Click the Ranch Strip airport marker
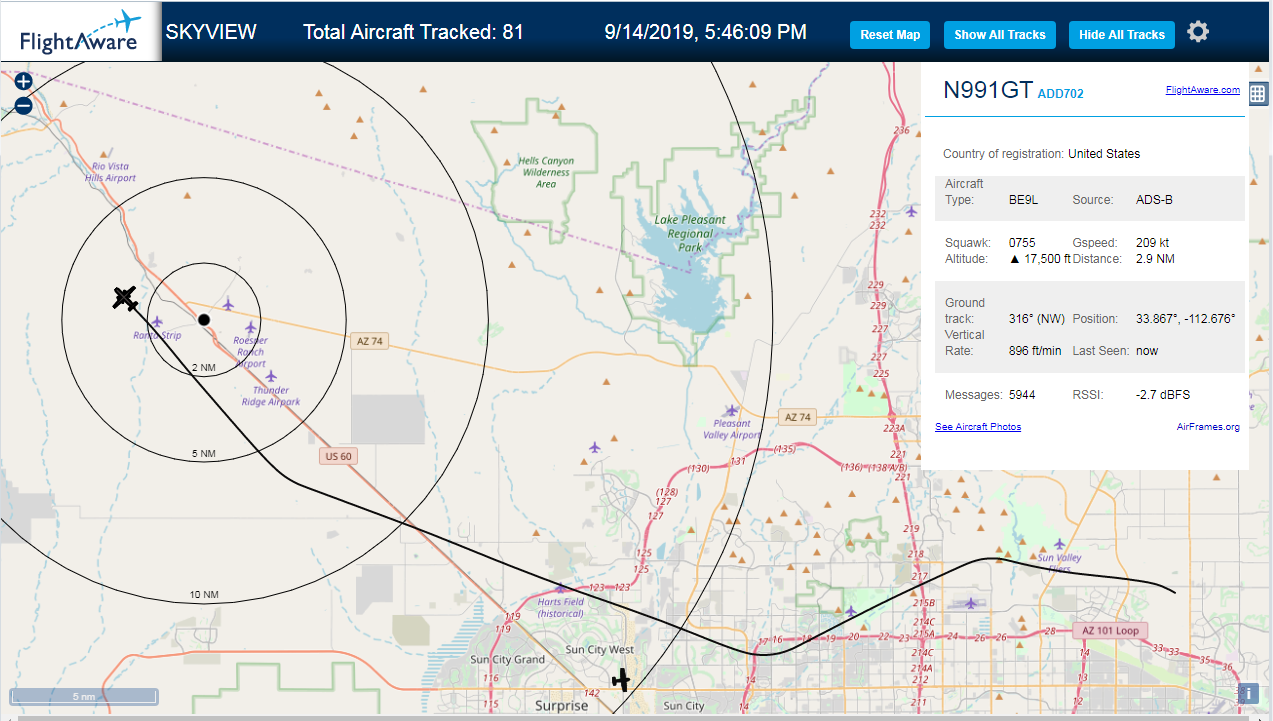This screenshot has height=721, width=1273. [x=157, y=322]
